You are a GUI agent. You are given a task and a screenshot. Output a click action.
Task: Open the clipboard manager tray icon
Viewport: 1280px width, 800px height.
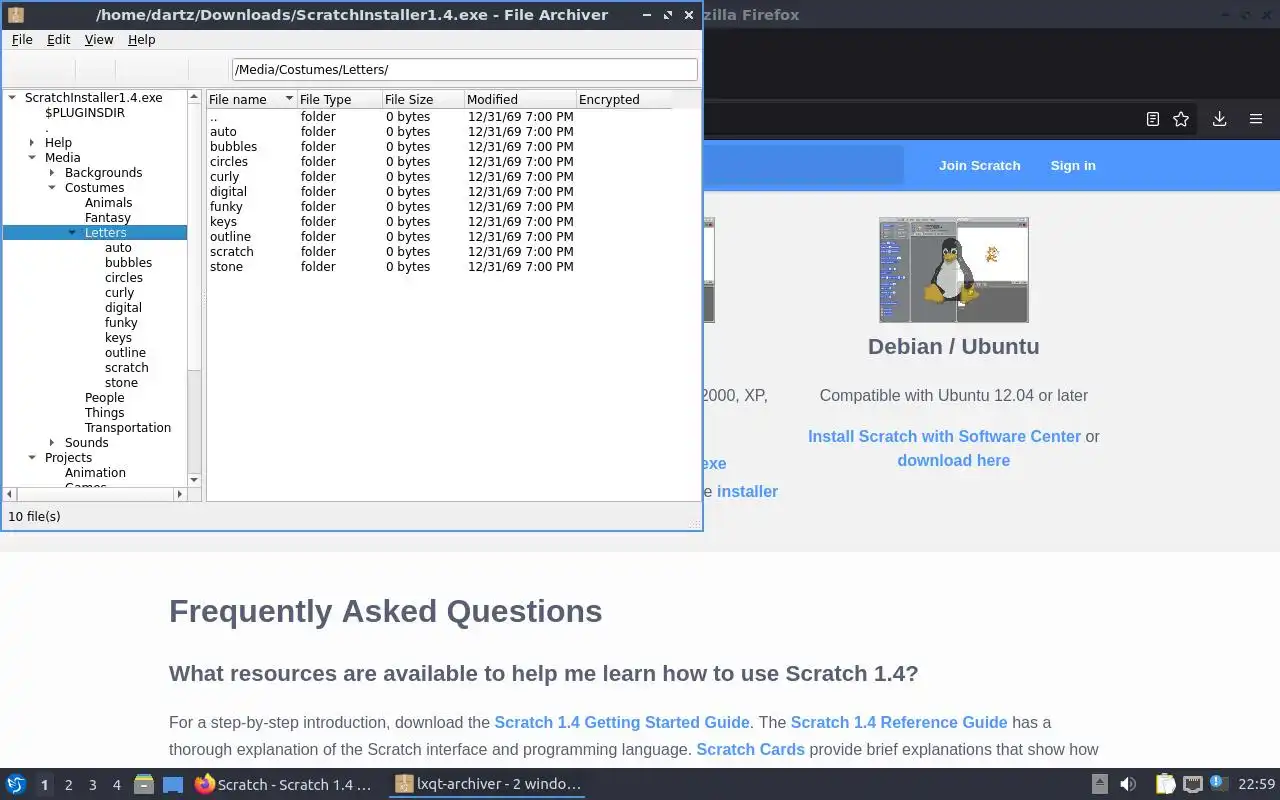1165,784
